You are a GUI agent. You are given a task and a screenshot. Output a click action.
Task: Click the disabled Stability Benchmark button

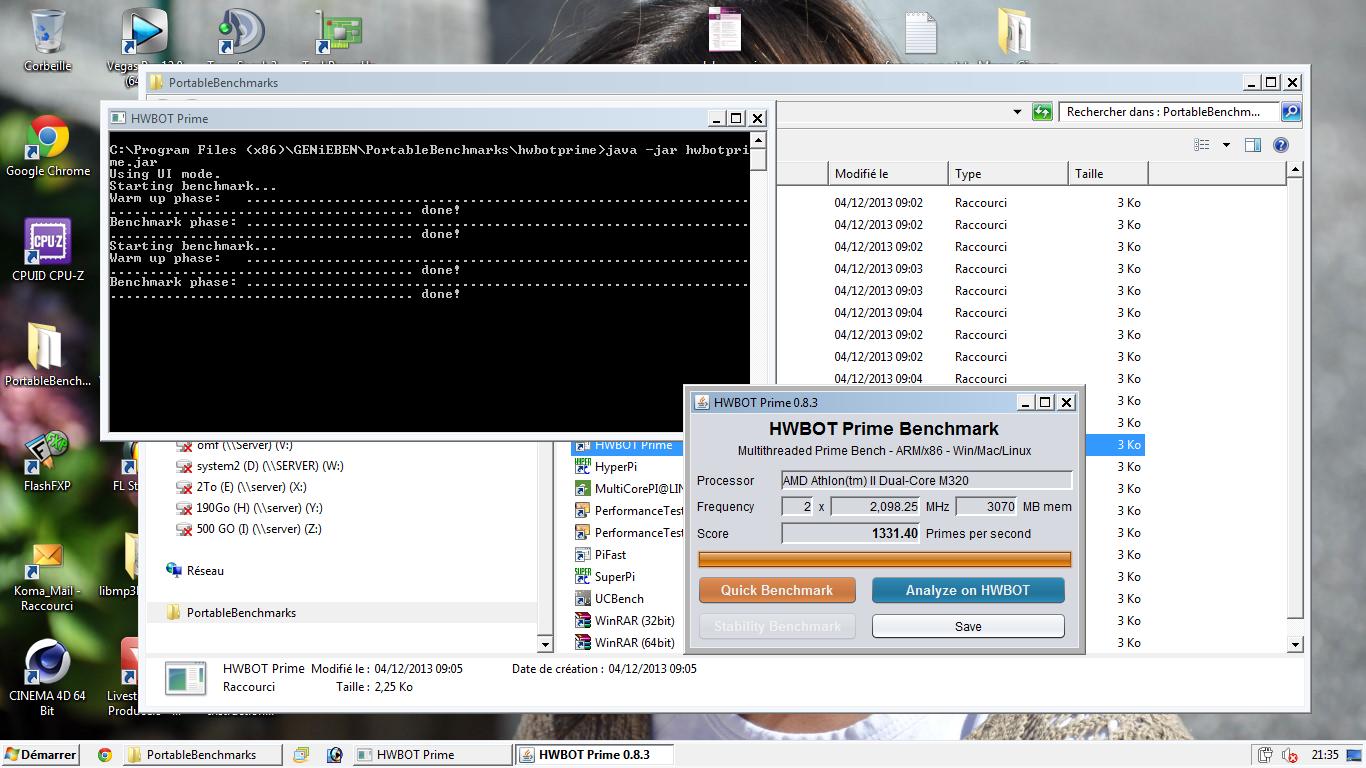(x=777, y=626)
